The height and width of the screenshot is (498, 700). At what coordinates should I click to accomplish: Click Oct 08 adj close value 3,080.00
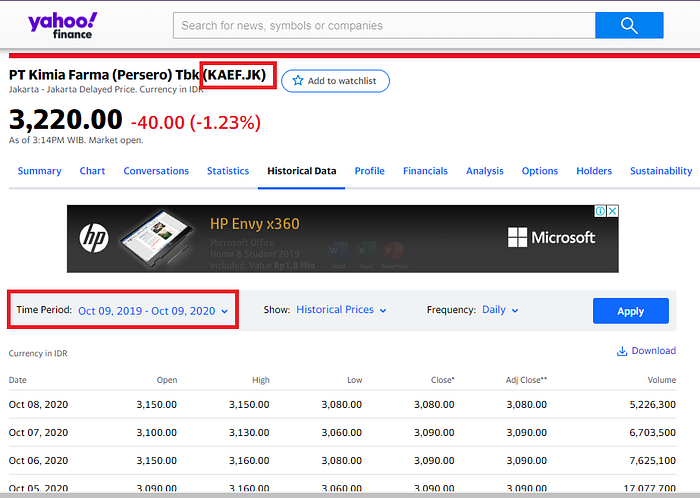point(526,405)
